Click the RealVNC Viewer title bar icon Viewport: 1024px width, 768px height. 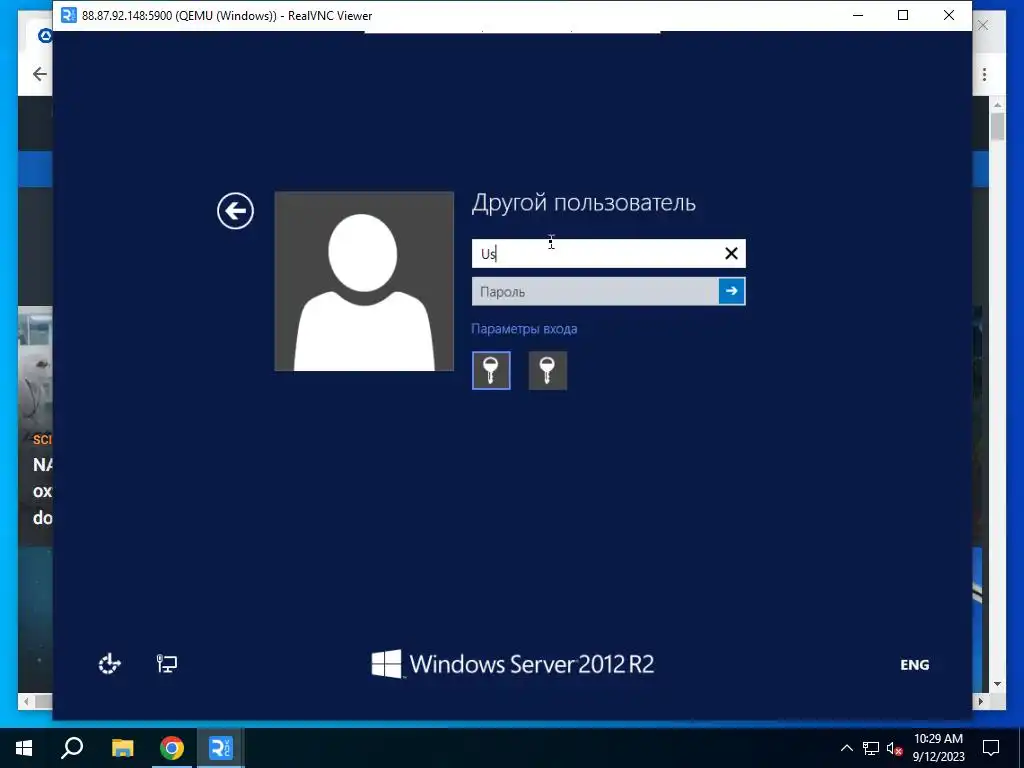(68, 15)
